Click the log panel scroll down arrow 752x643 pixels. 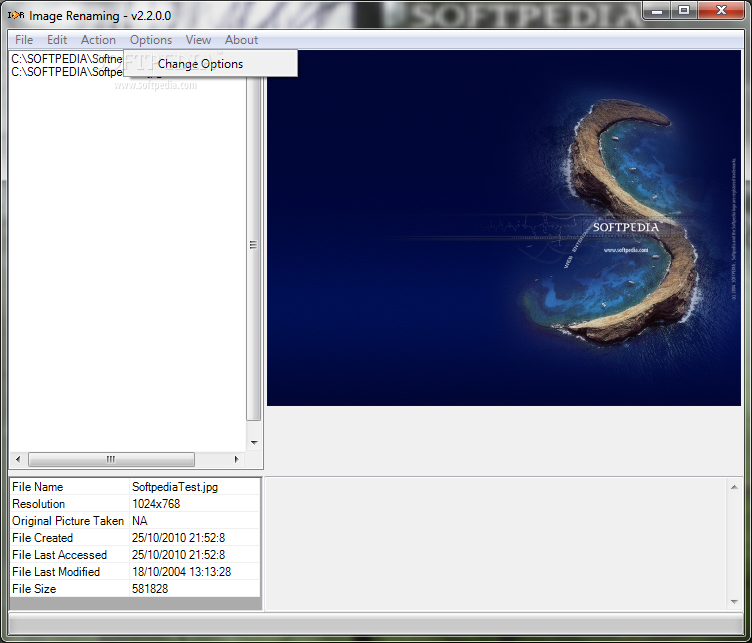pyautogui.click(x=734, y=601)
